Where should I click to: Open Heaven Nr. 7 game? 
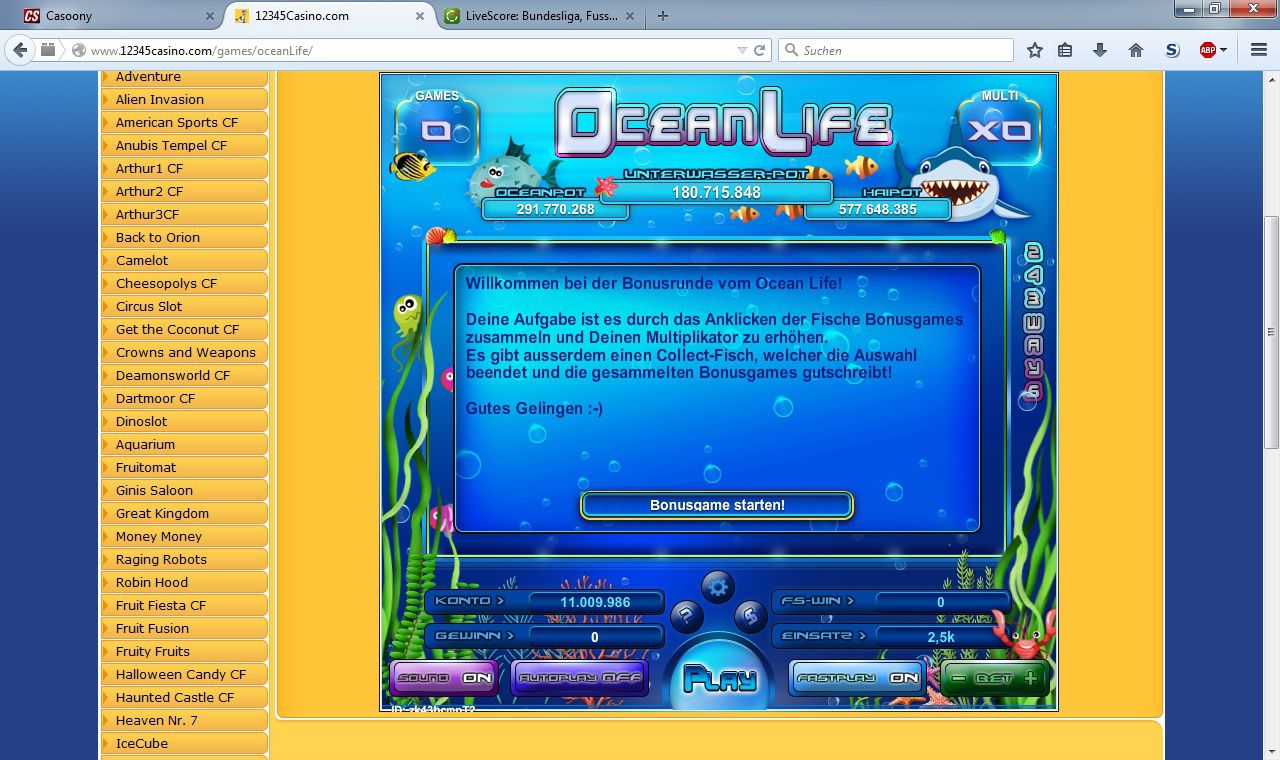[185, 720]
